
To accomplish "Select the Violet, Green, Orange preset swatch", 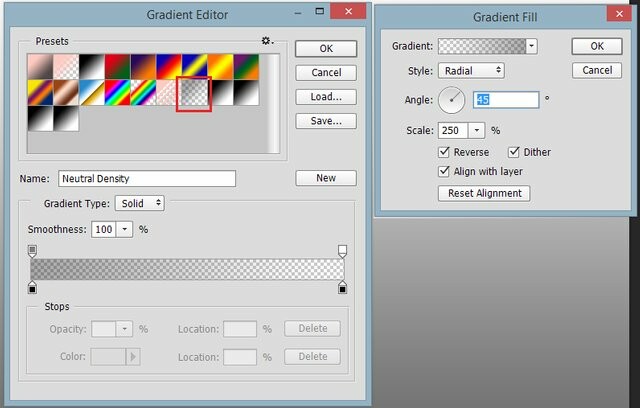I will (246, 67).
